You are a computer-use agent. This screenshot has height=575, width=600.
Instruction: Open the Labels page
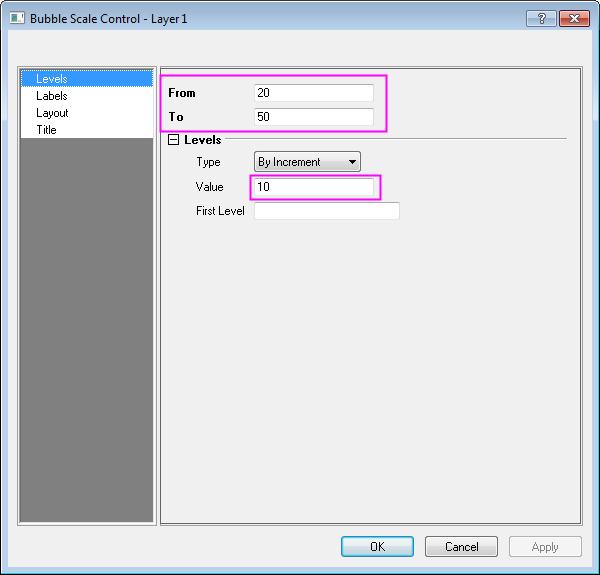coord(52,96)
